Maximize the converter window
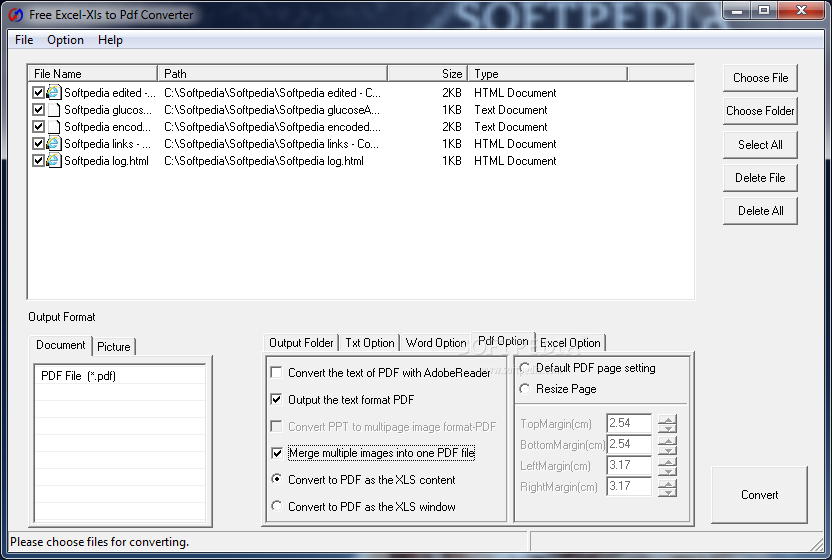The height and width of the screenshot is (560, 832). tap(764, 10)
